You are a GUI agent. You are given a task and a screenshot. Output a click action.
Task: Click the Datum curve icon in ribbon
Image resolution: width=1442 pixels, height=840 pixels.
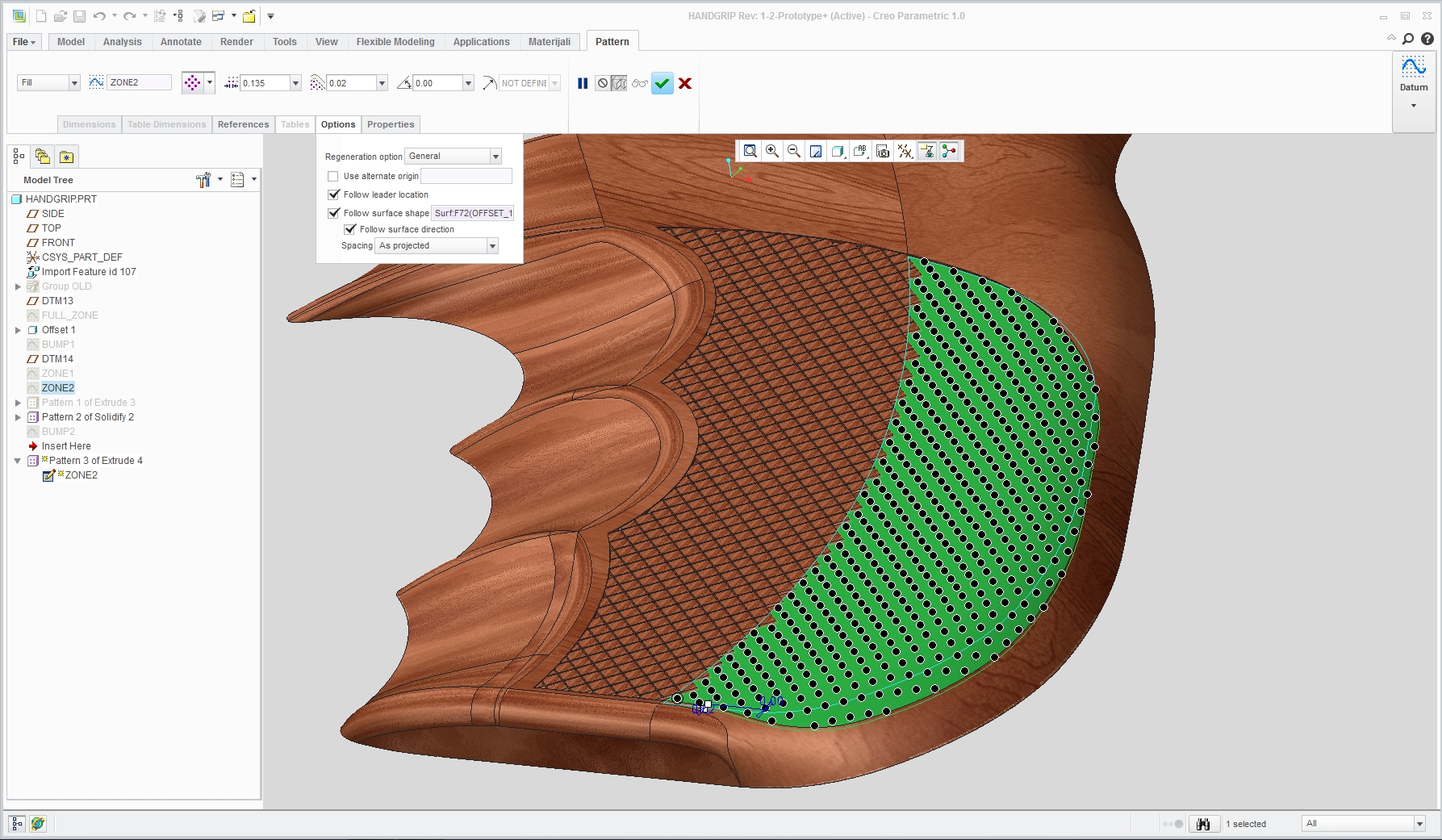pos(1414,67)
